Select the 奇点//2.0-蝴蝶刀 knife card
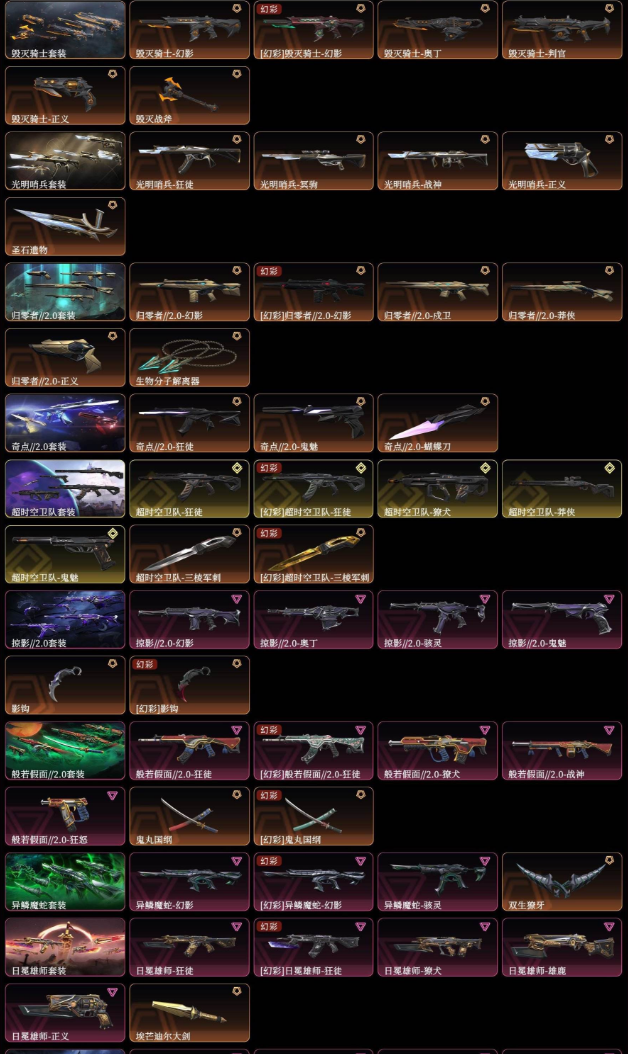The width and height of the screenshot is (628, 1054). (x=438, y=423)
